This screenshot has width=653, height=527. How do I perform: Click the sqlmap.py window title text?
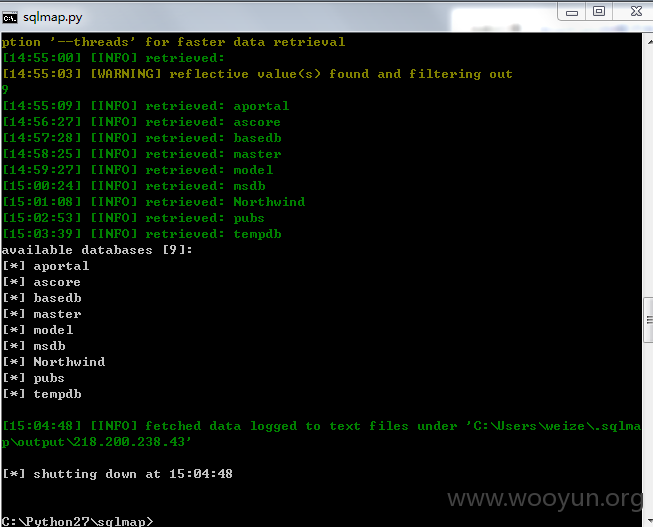point(52,17)
